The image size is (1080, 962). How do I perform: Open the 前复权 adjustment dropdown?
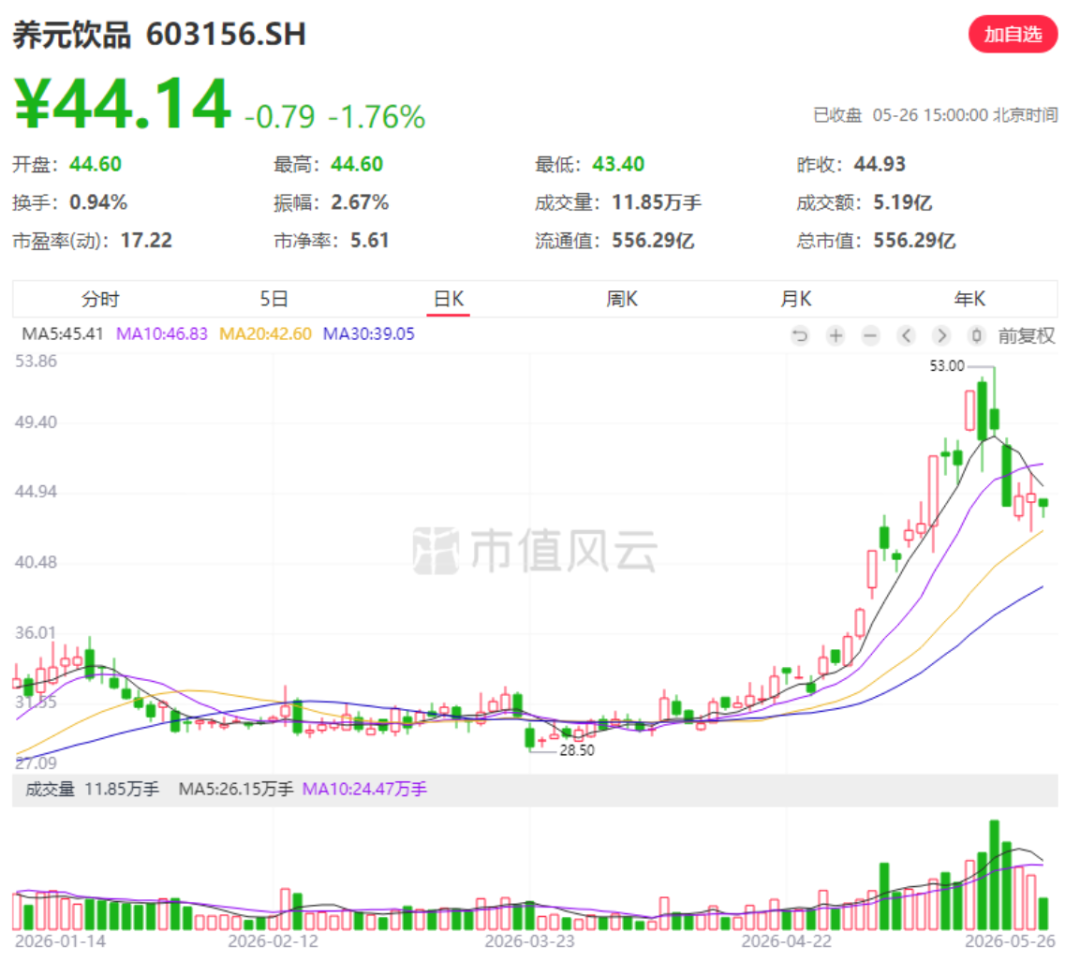click(x=1026, y=336)
